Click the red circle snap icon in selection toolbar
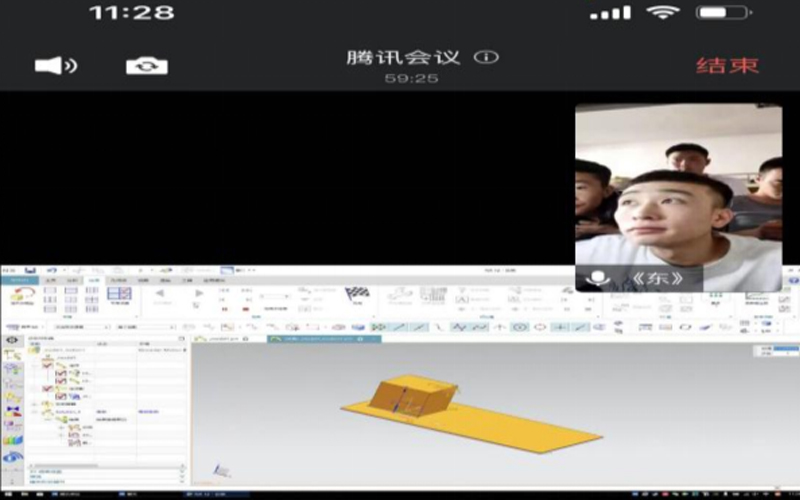The width and height of the screenshot is (800, 500). 540,327
